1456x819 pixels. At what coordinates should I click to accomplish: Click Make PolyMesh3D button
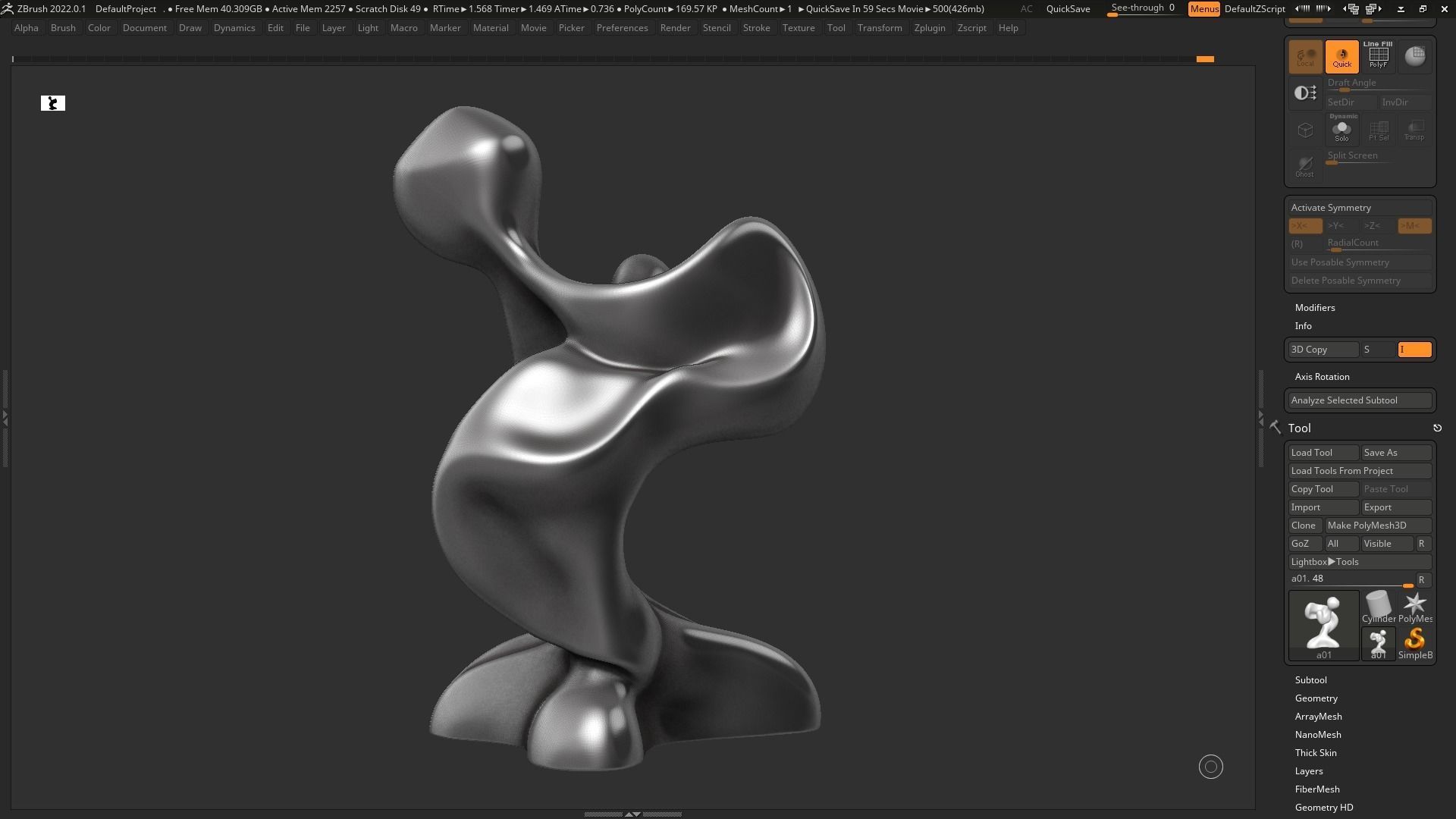click(x=1378, y=526)
